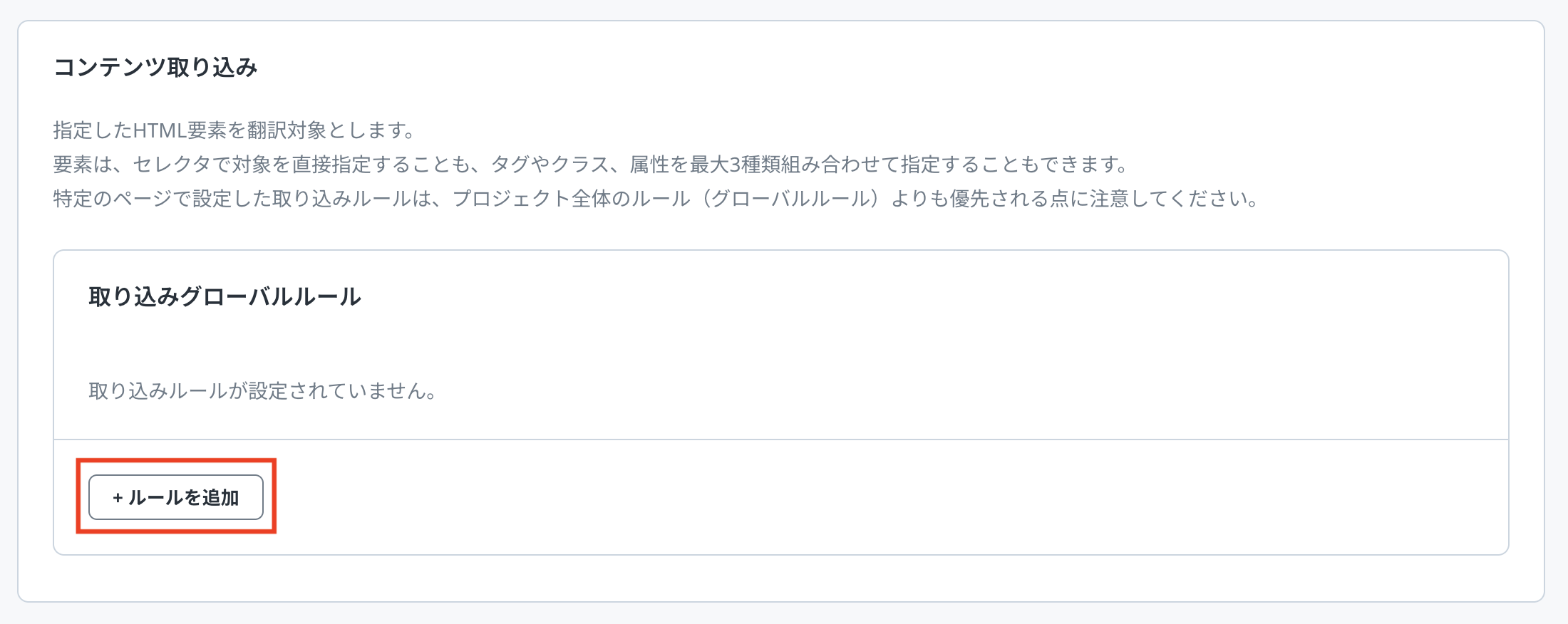Click the description line starting with 指定したHTML要素
This screenshot has width=1568, height=624.
coord(234,130)
